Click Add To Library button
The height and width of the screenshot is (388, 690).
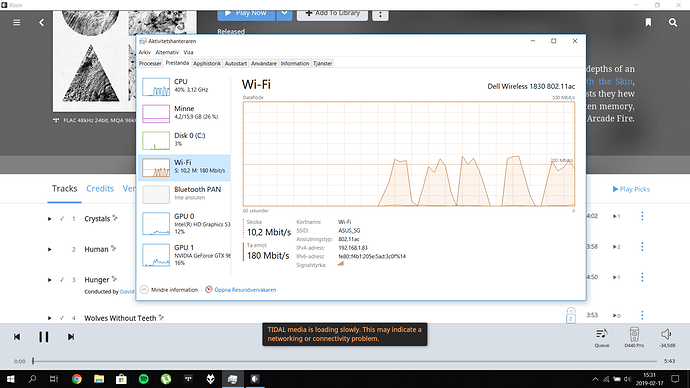point(332,14)
